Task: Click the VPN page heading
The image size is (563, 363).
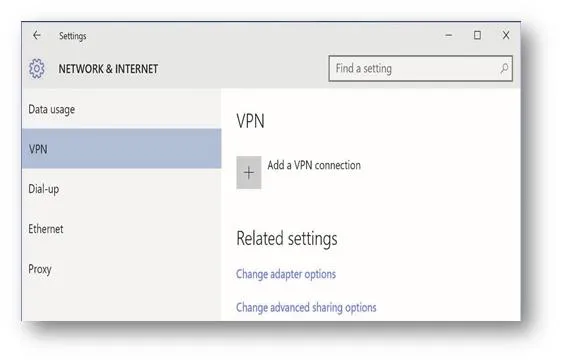Action: (250, 121)
